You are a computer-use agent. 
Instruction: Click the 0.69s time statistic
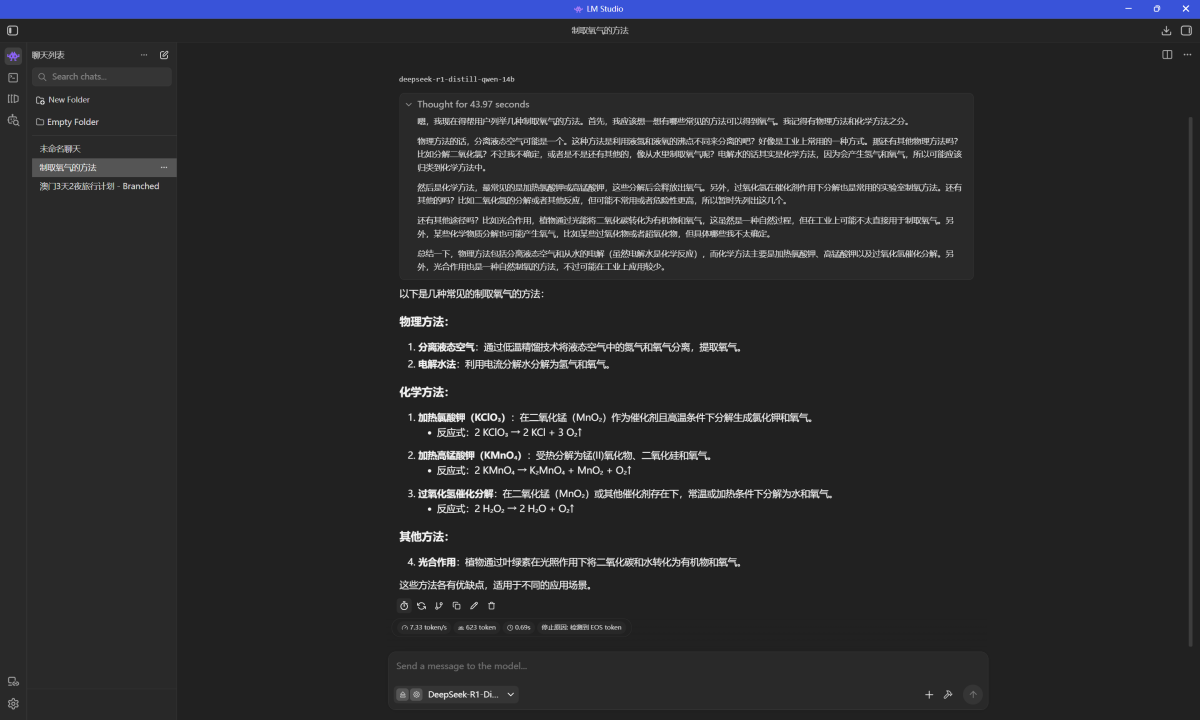pyautogui.click(x=519, y=628)
